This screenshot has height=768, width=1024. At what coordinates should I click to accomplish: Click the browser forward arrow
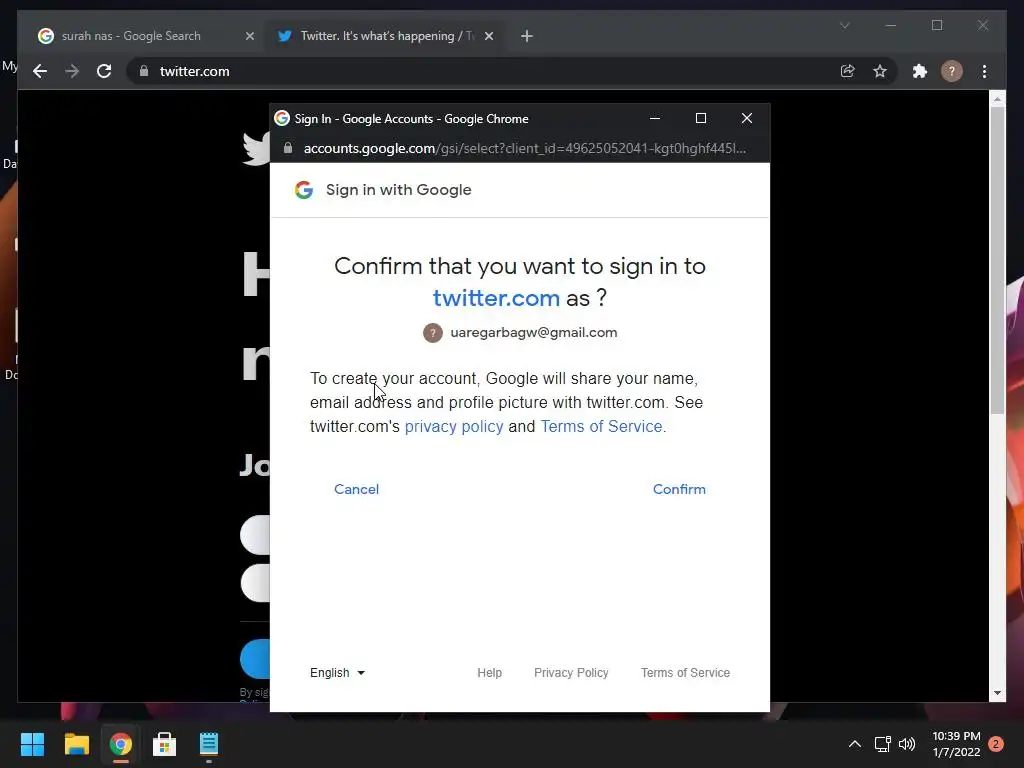(72, 71)
